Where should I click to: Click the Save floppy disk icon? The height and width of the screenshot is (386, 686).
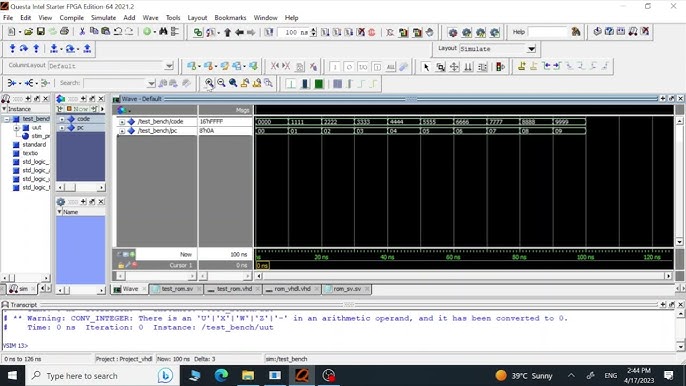(x=41, y=32)
